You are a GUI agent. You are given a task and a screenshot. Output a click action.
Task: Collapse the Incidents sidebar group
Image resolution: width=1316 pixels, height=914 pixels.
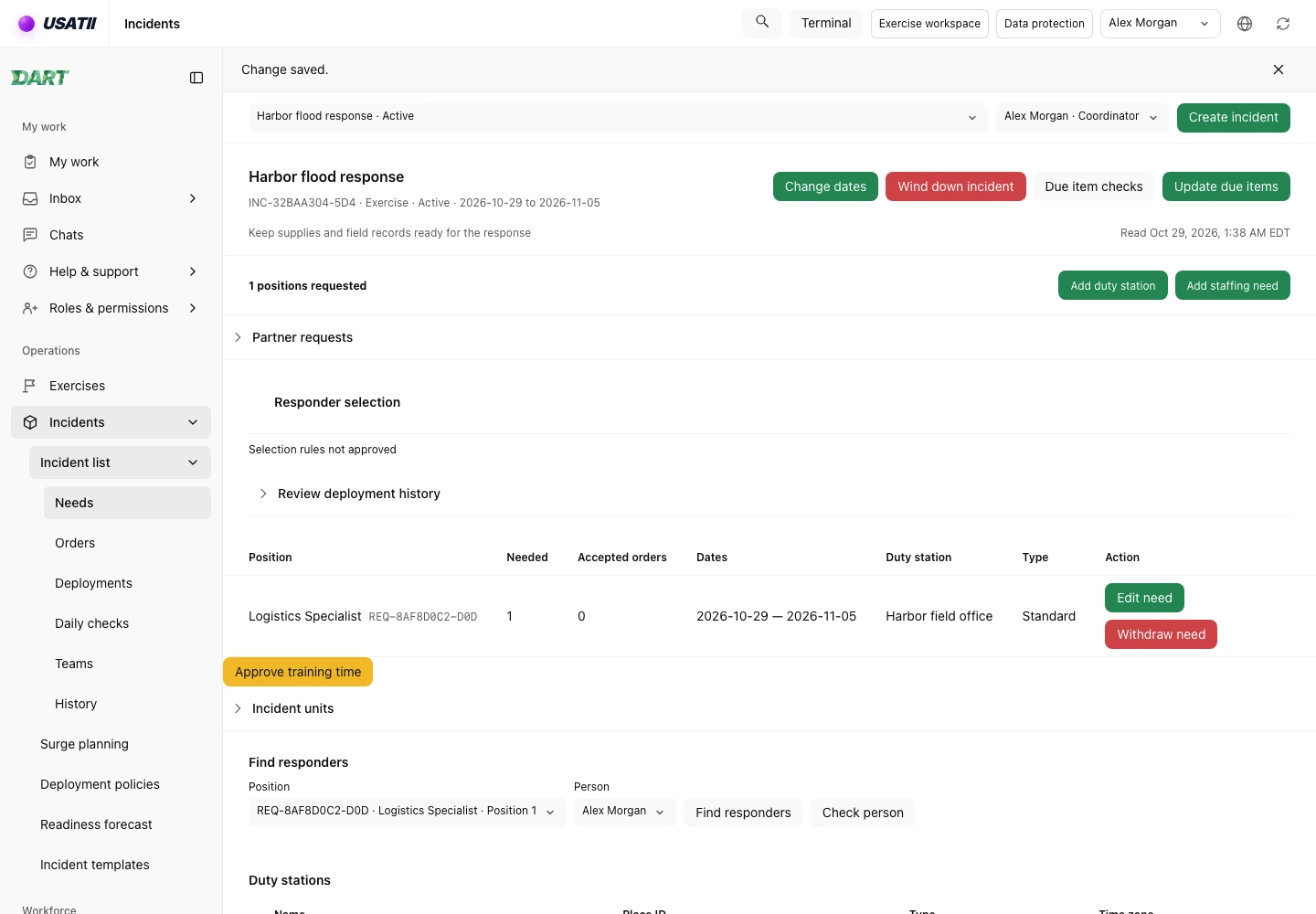click(193, 422)
